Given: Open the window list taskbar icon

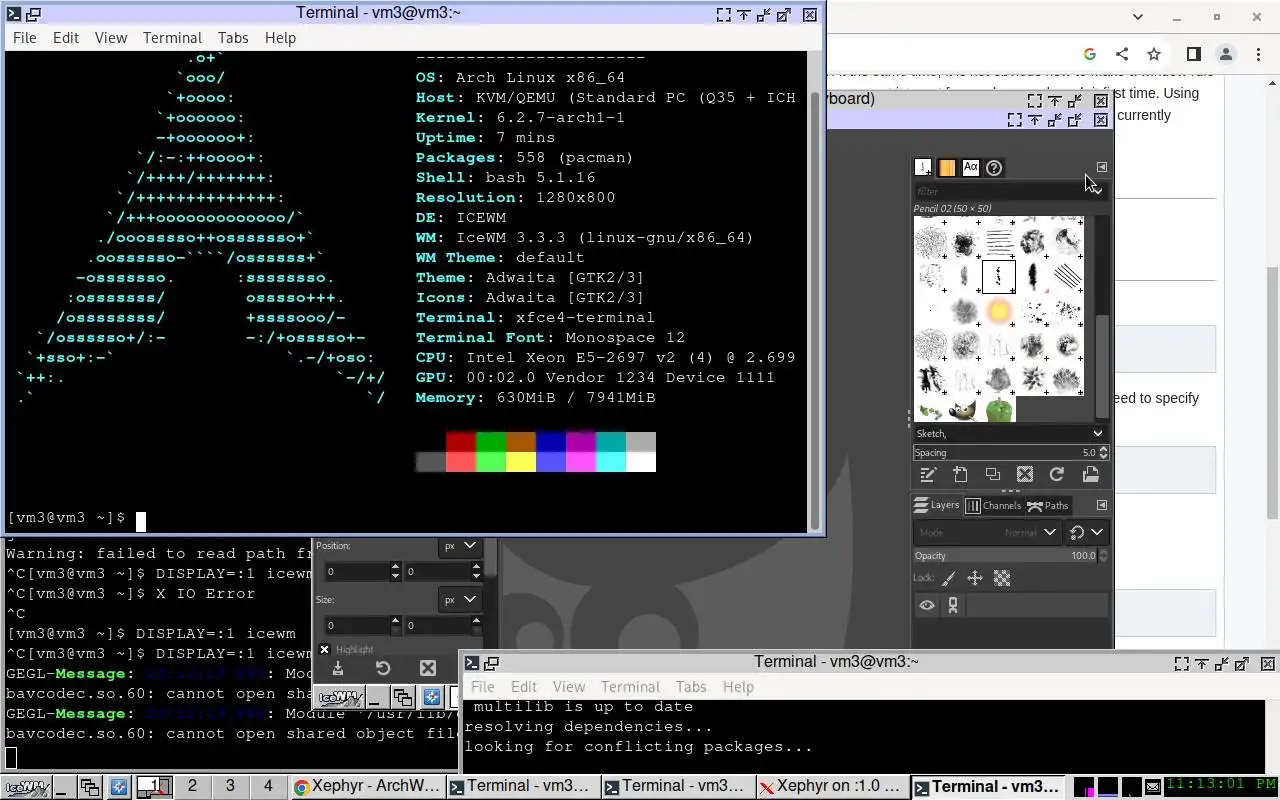Looking at the screenshot, I should coord(90,787).
